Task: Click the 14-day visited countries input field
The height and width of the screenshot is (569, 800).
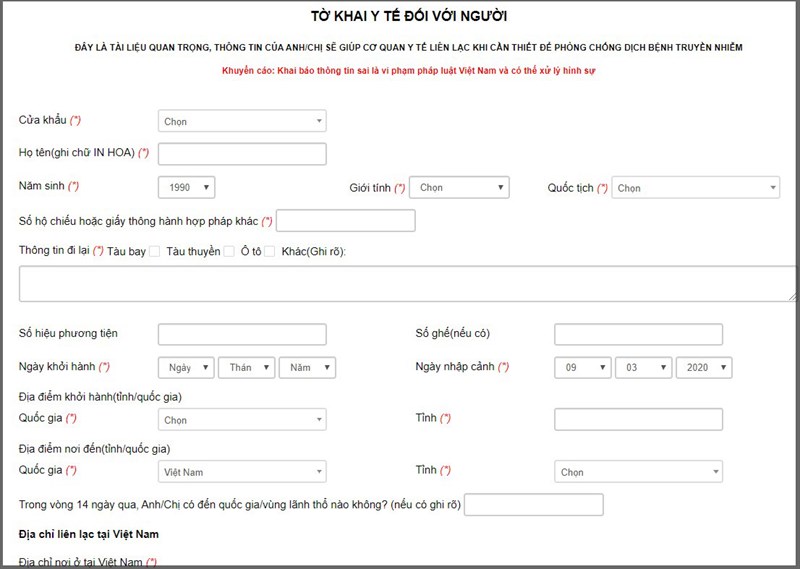Action: [534, 504]
